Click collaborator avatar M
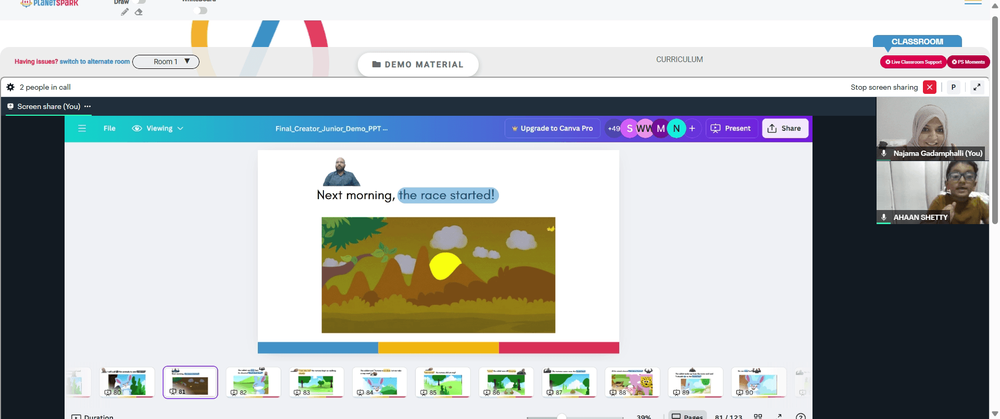 point(661,128)
